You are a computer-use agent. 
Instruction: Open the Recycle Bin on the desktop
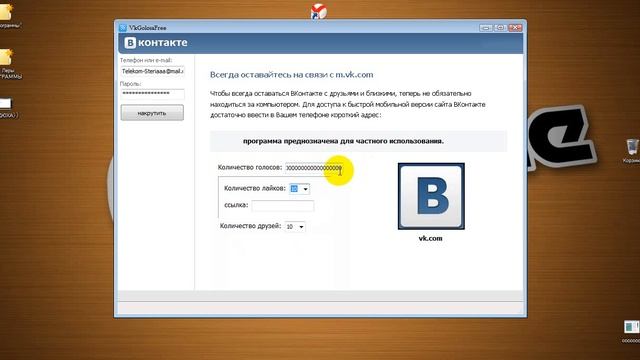(x=632, y=148)
